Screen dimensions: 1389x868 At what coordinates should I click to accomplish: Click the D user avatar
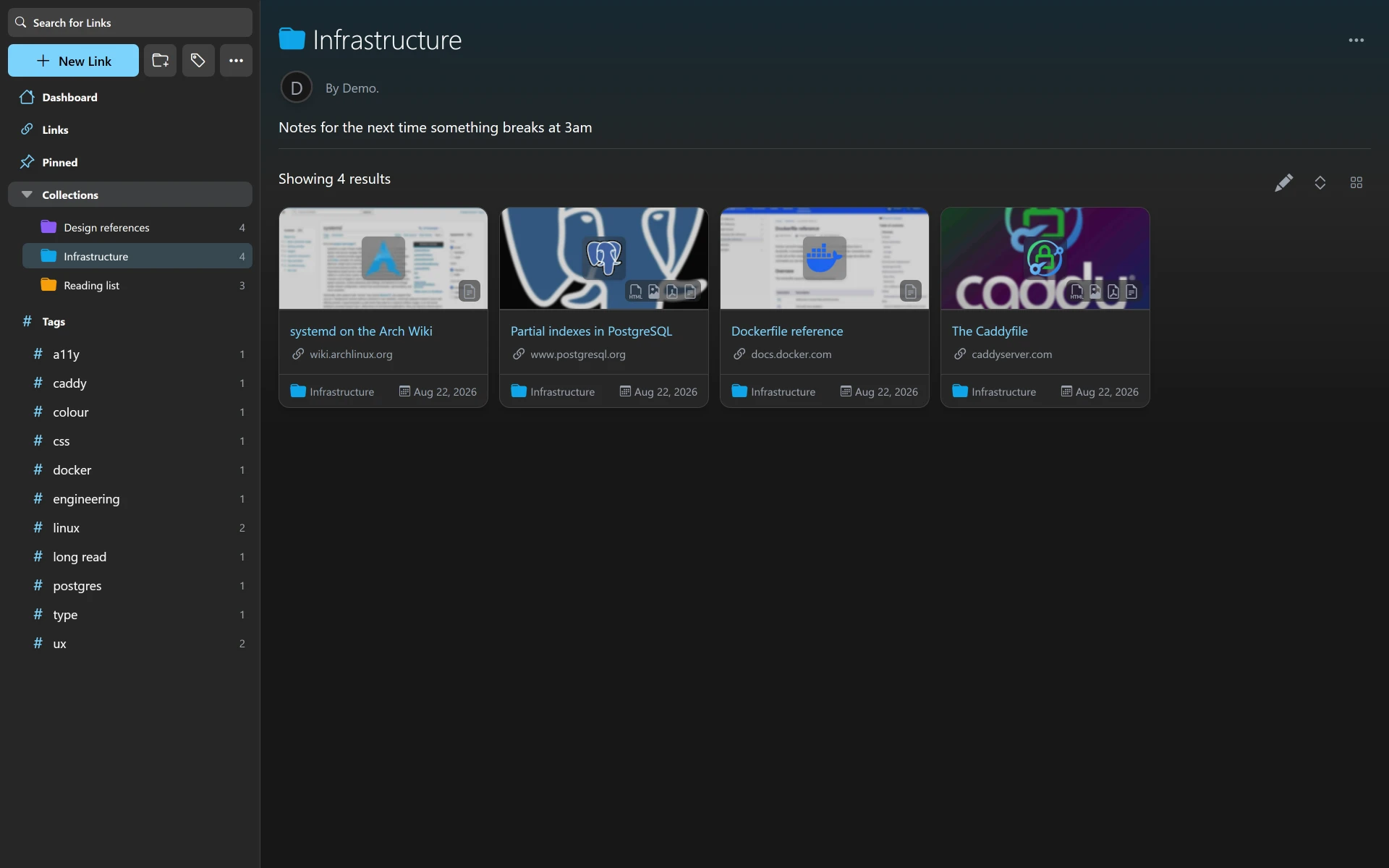coord(296,88)
